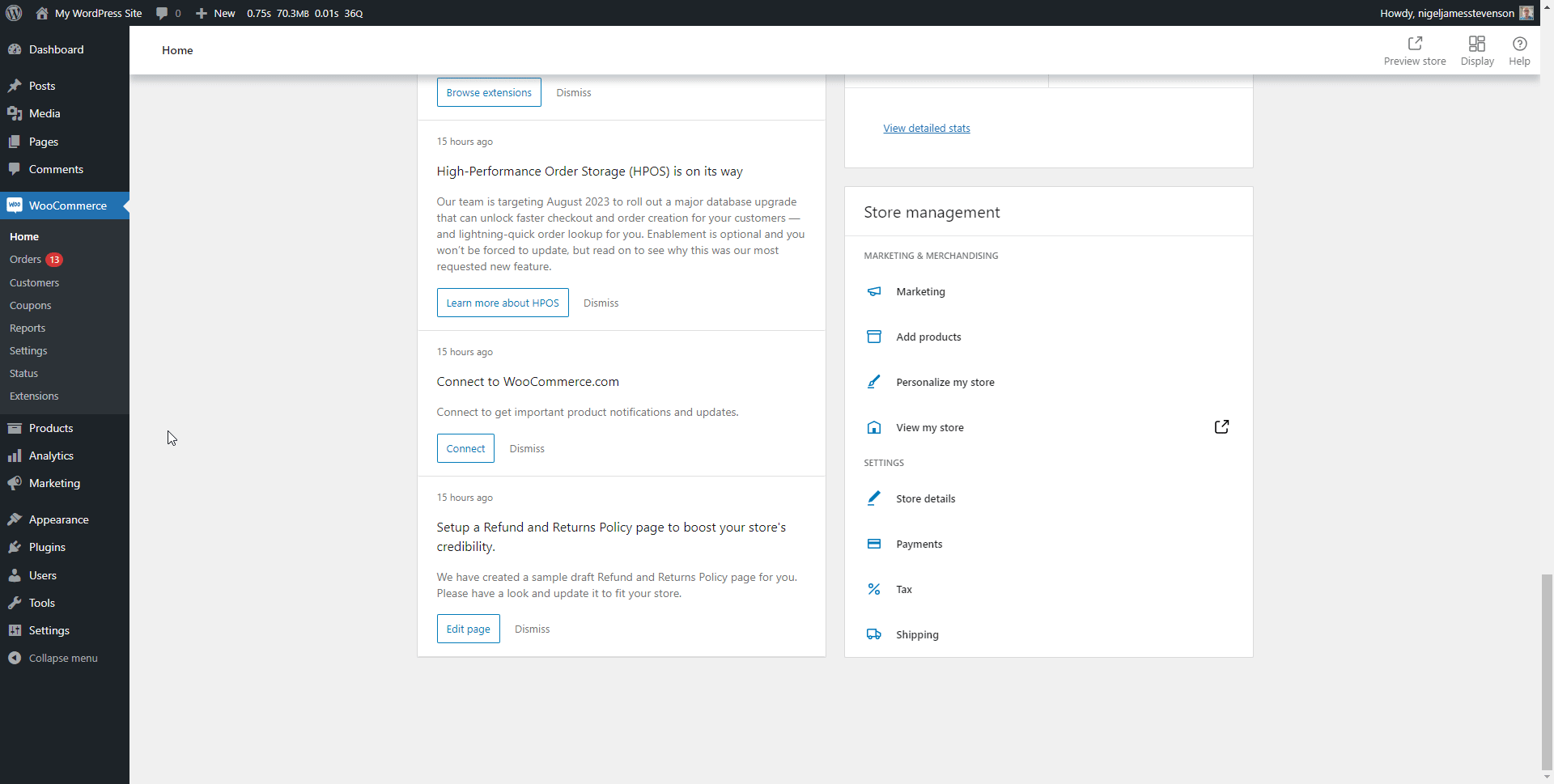Click the View detailed stats link

[x=926, y=128]
